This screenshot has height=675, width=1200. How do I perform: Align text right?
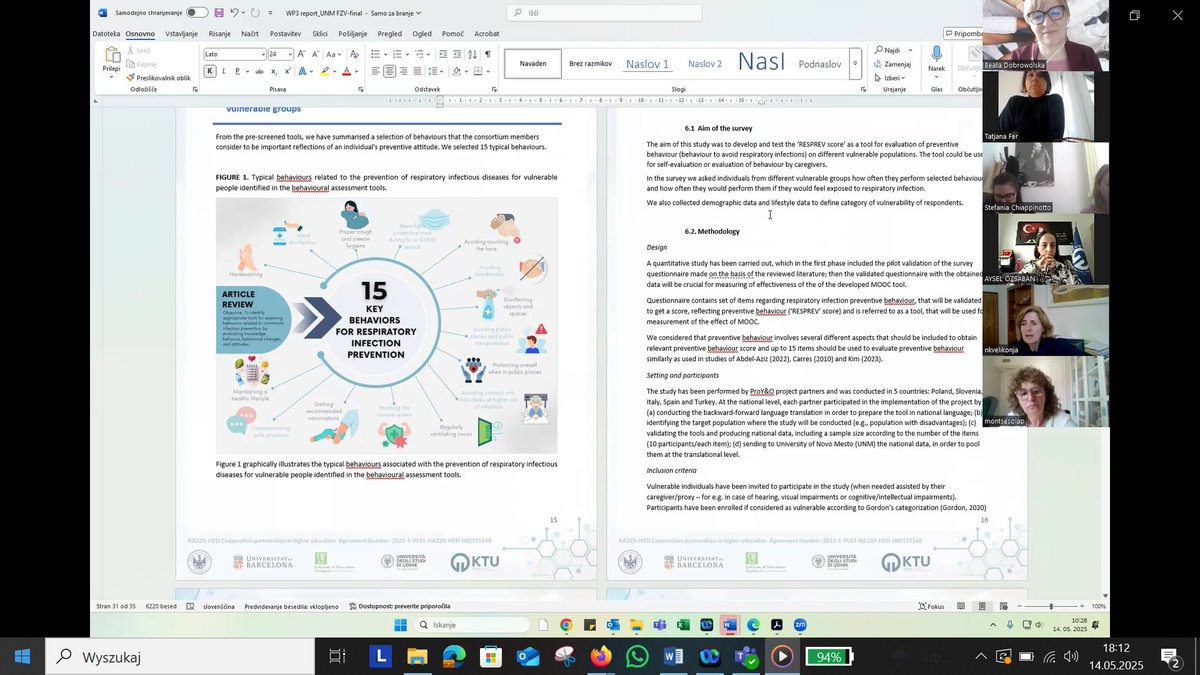point(403,71)
